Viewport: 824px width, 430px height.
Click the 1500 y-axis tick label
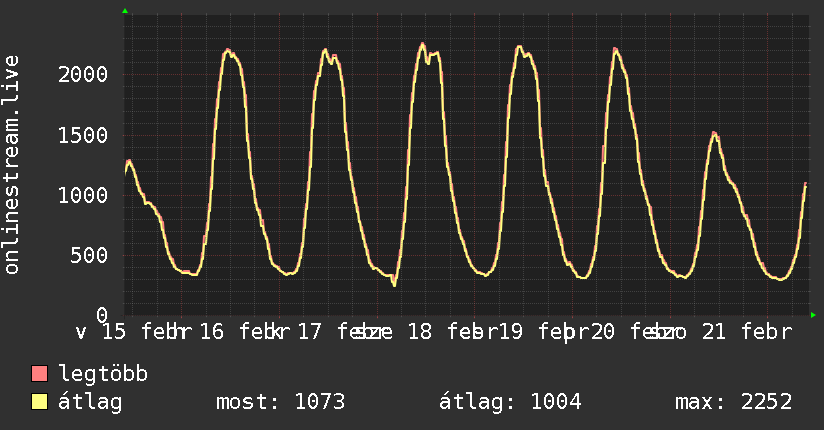click(82, 135)
